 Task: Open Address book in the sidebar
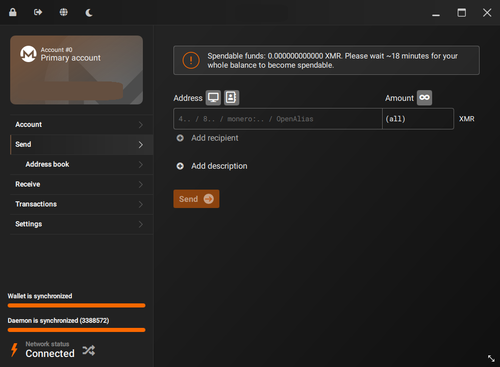[82, 164]
